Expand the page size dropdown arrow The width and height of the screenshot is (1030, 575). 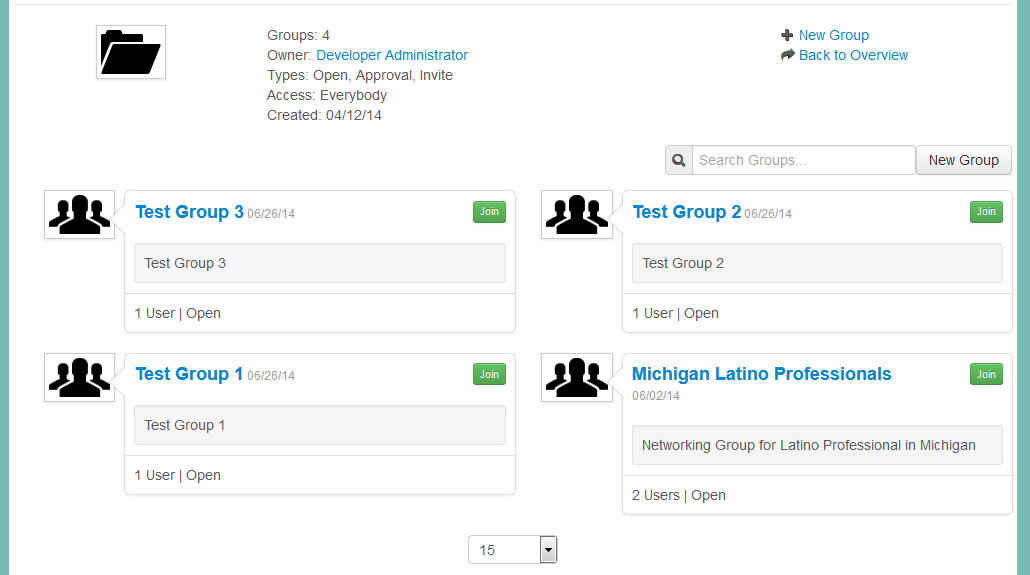(548, 549)
